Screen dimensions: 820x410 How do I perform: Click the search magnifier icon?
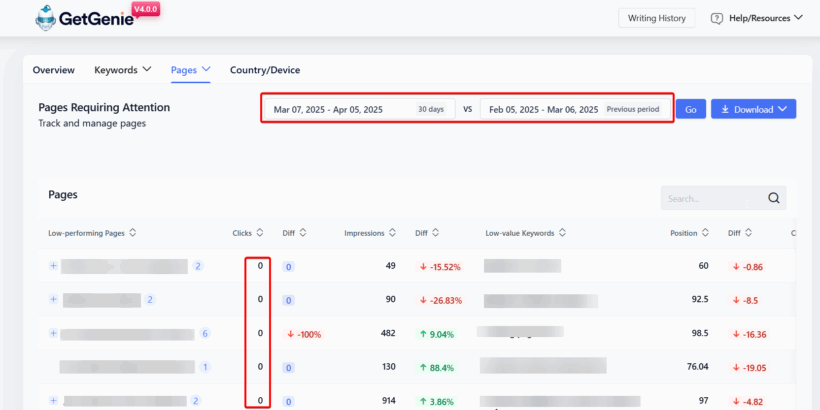click(773, 198)
